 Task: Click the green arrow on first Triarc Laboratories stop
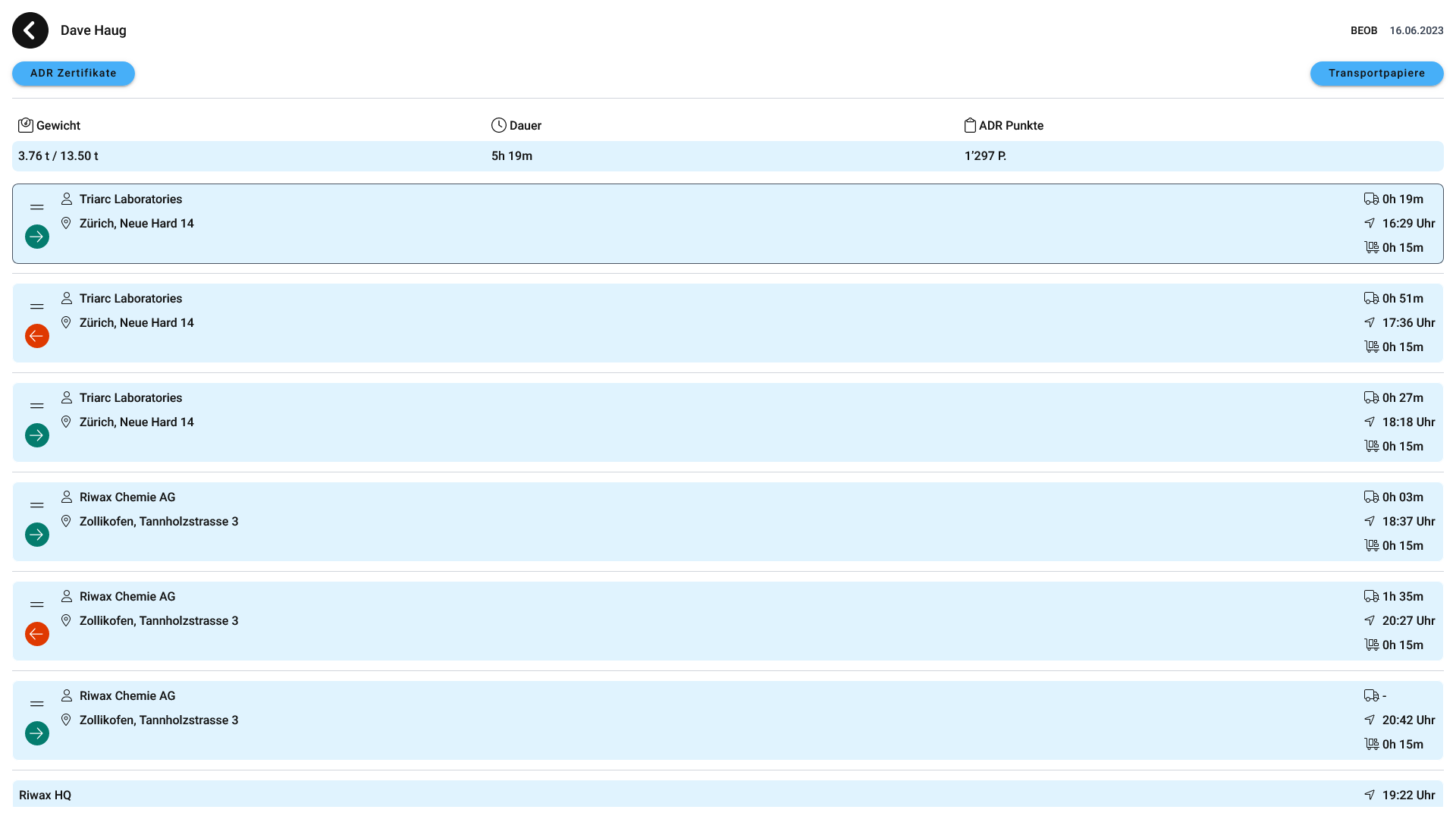pos(37,237)
